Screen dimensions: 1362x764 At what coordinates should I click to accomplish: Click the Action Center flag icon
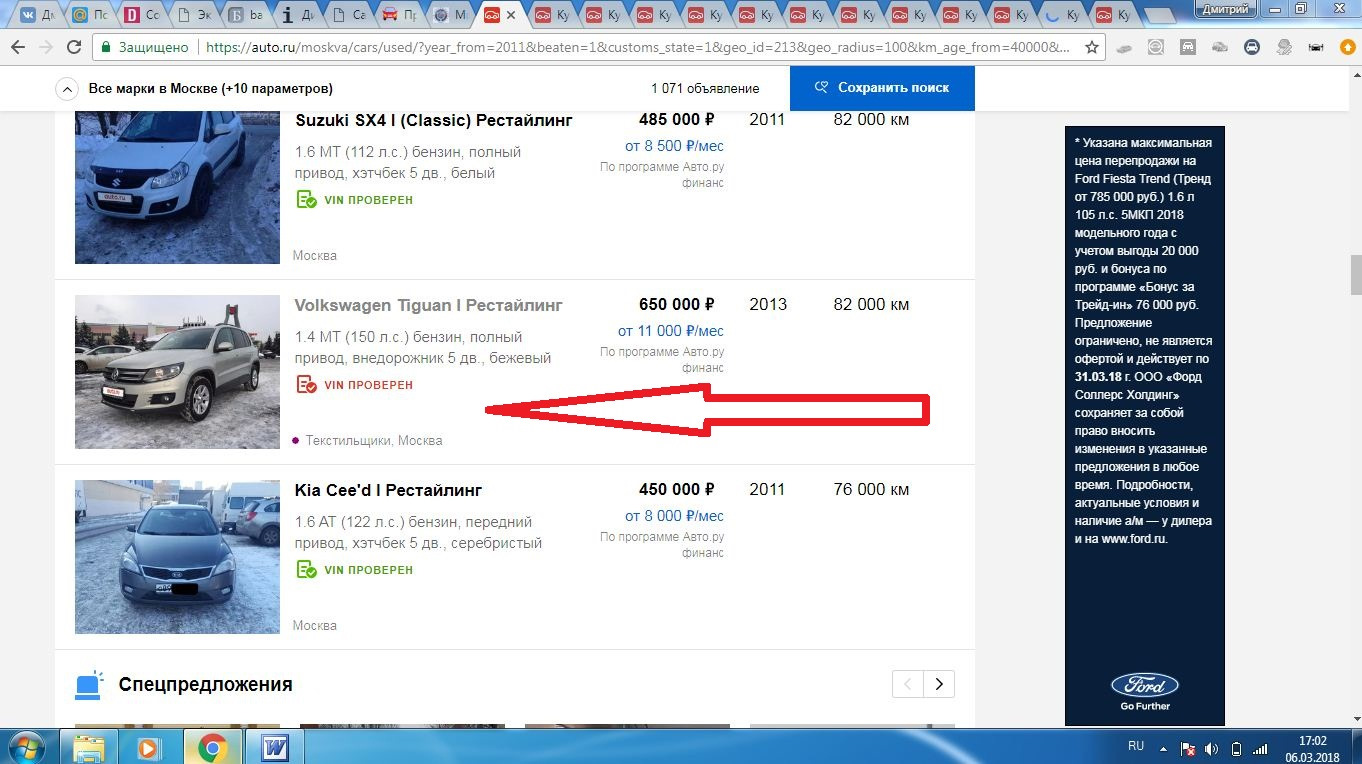[1188, 748]
